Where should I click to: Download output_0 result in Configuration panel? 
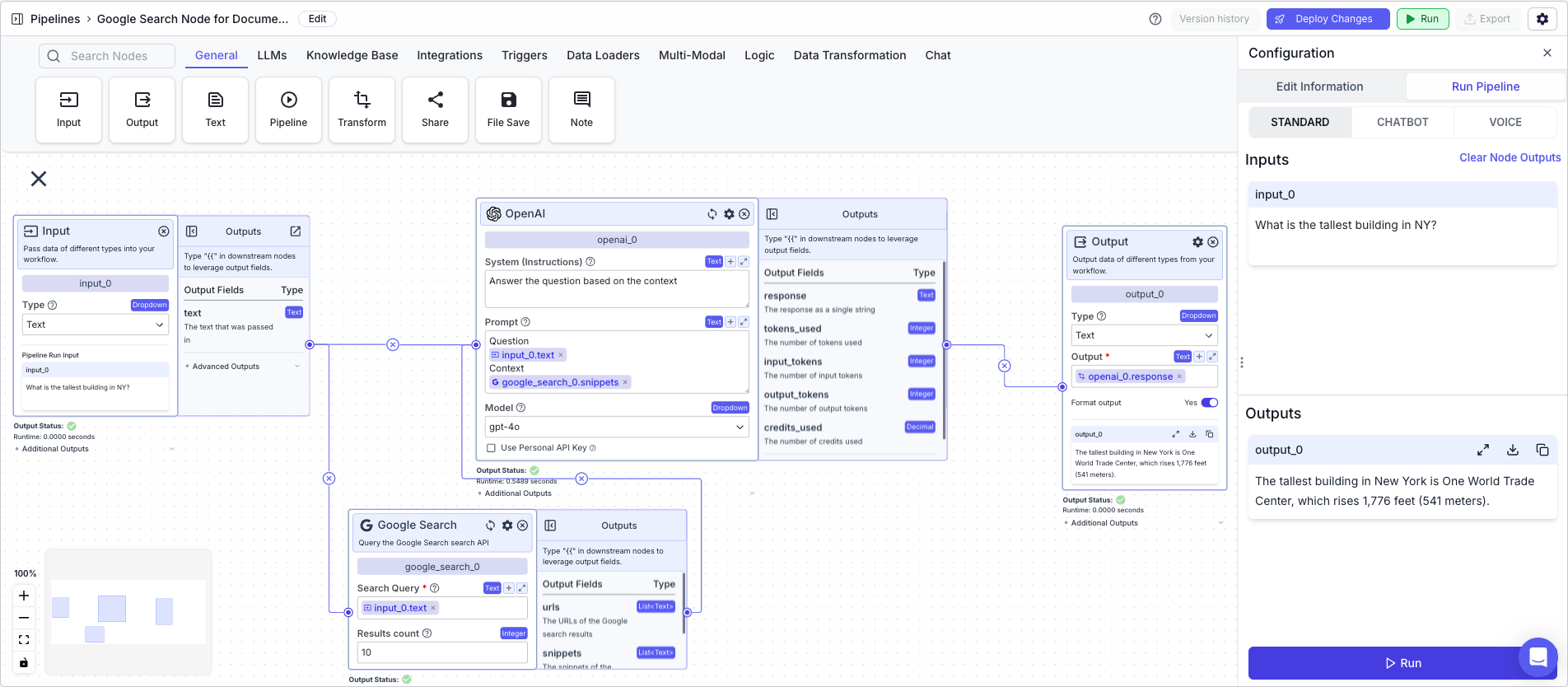[x=1513, y=450]
